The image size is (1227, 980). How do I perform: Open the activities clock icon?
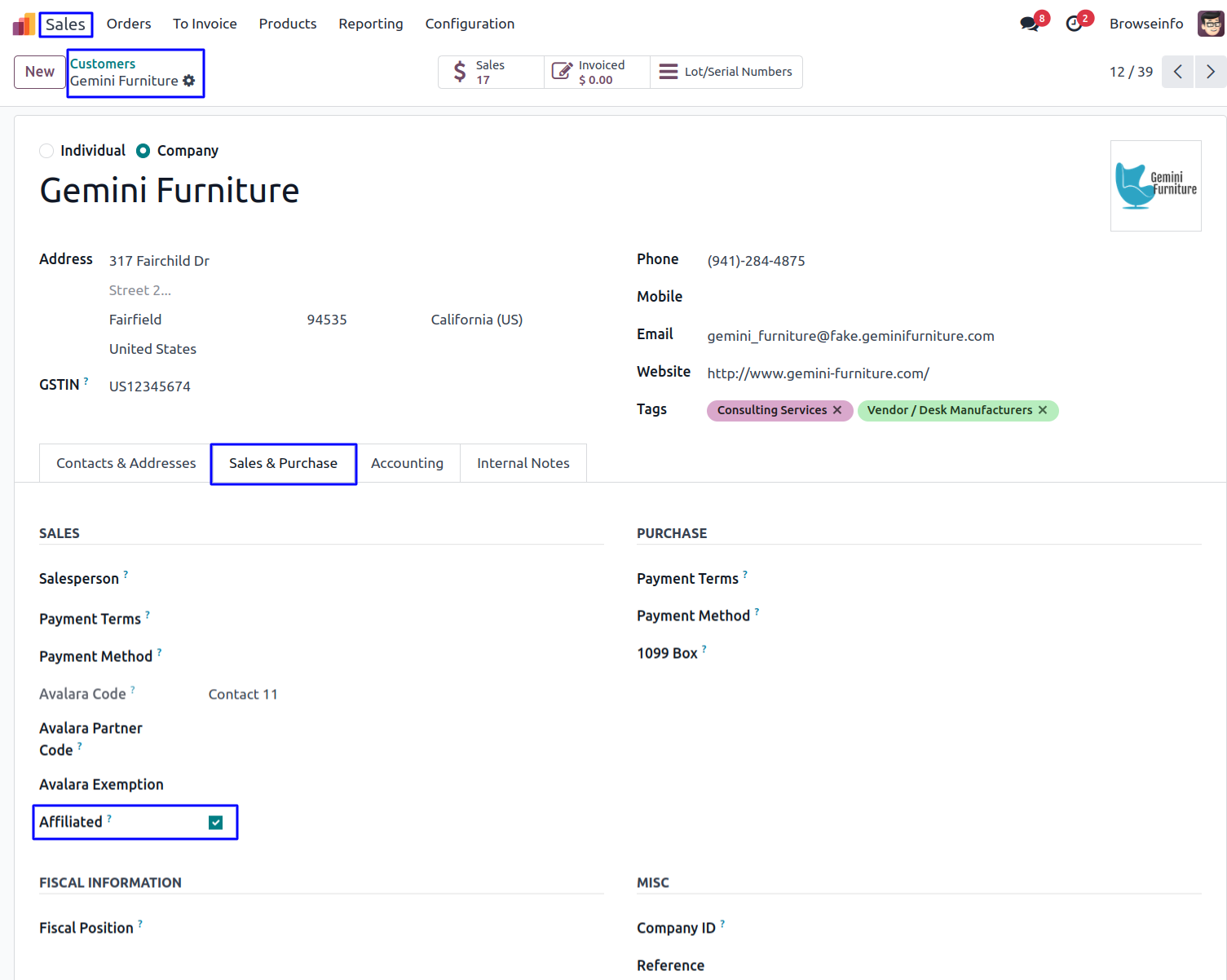pos(1075,24)
